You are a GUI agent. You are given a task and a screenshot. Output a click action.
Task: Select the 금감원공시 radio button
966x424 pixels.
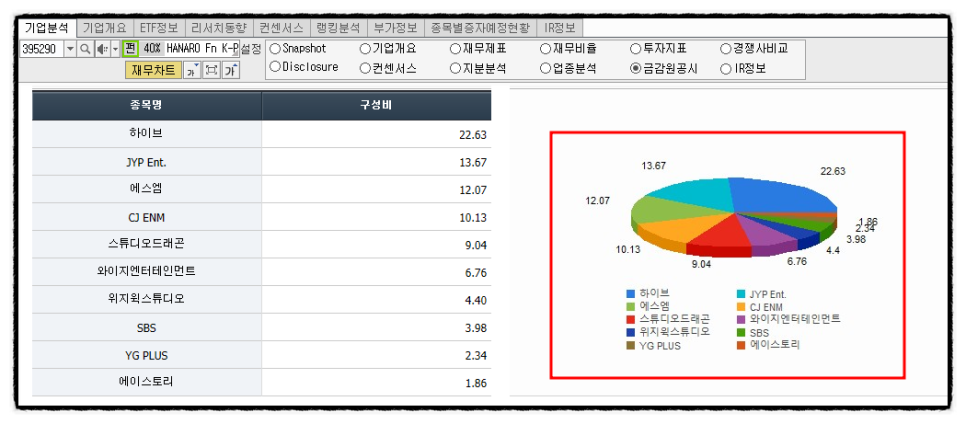point(636,68)
